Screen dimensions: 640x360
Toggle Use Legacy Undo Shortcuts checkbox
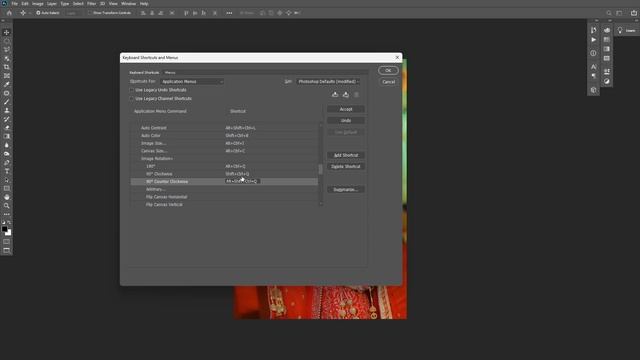[131, 90]
